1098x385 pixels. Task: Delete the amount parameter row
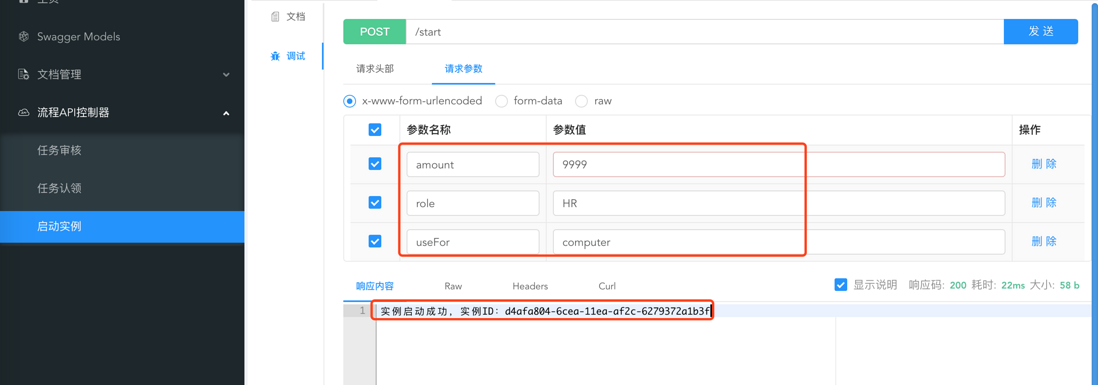pyautogui.click(x=1044, y=164)
